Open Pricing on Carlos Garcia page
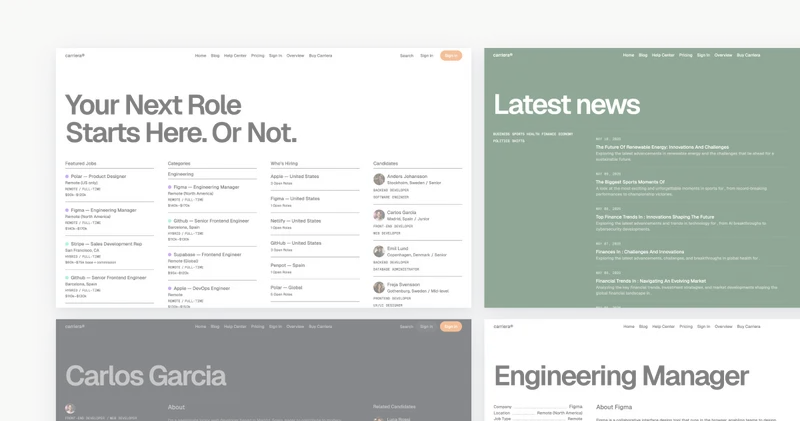This screenshot has width=800, height=421. [x=258, y=327]
